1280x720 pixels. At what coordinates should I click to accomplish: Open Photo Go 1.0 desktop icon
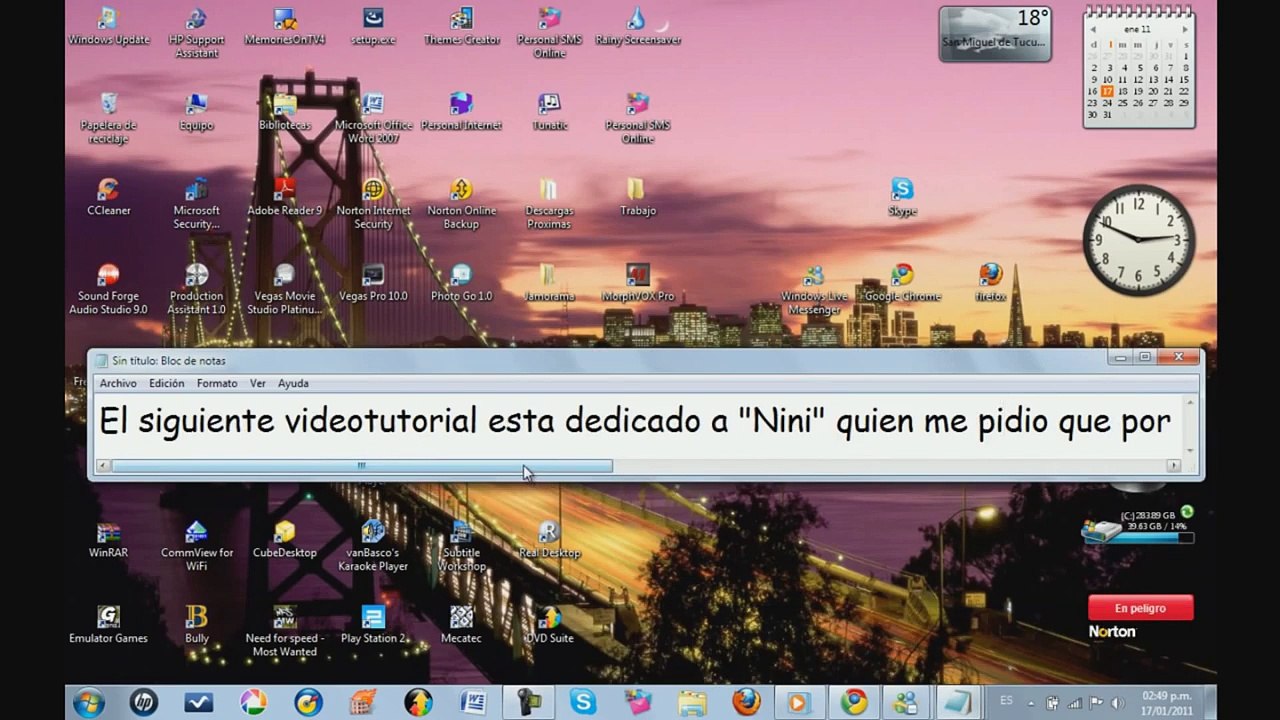pos(461,283)
